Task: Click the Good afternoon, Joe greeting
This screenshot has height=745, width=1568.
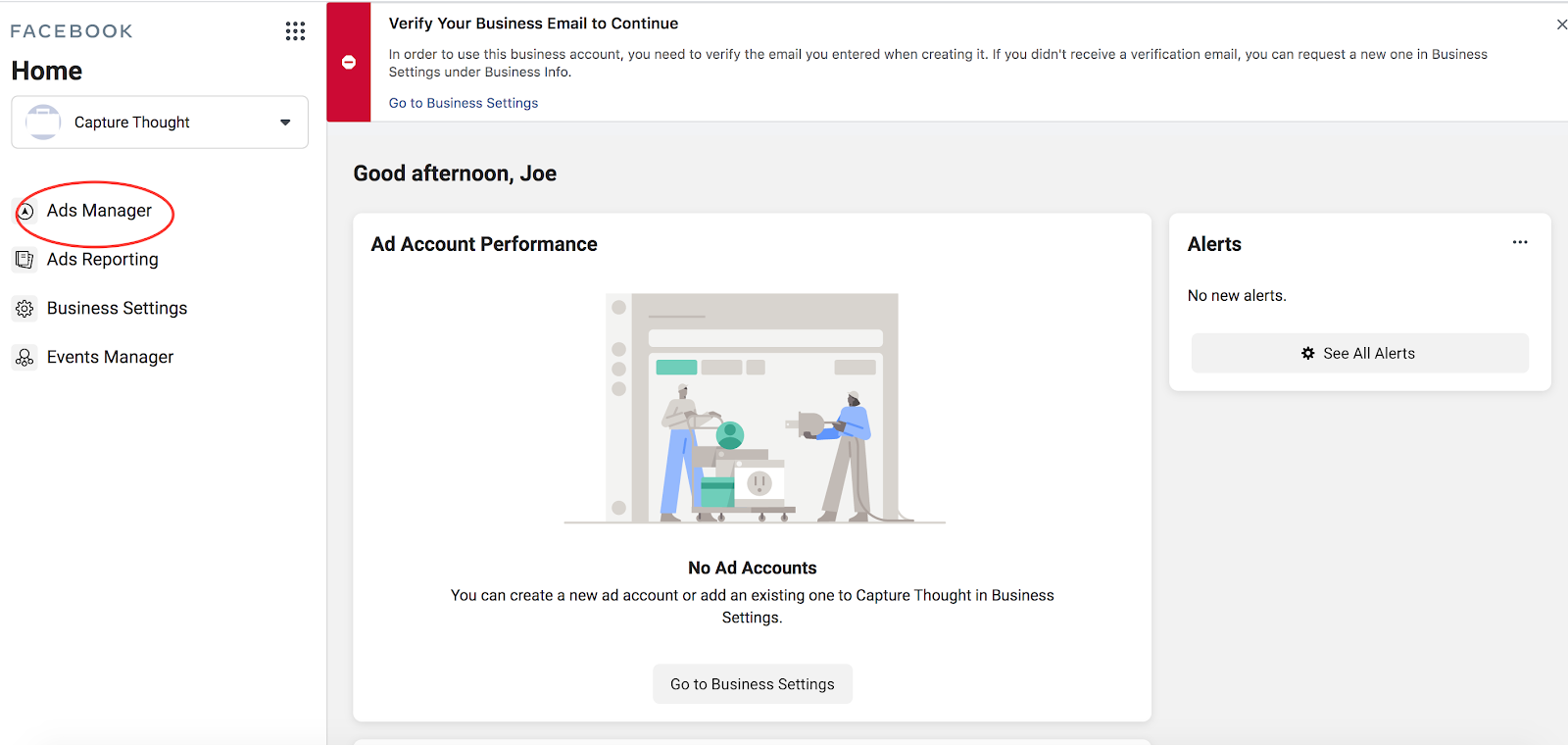Action: 455,174
